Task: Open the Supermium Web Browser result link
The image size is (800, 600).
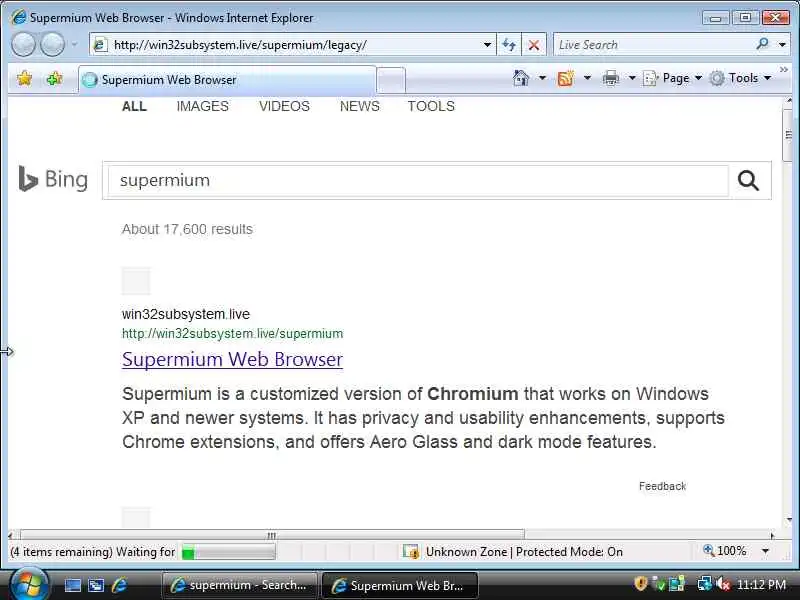Action: pyautogui.click(x=232, y=360)
